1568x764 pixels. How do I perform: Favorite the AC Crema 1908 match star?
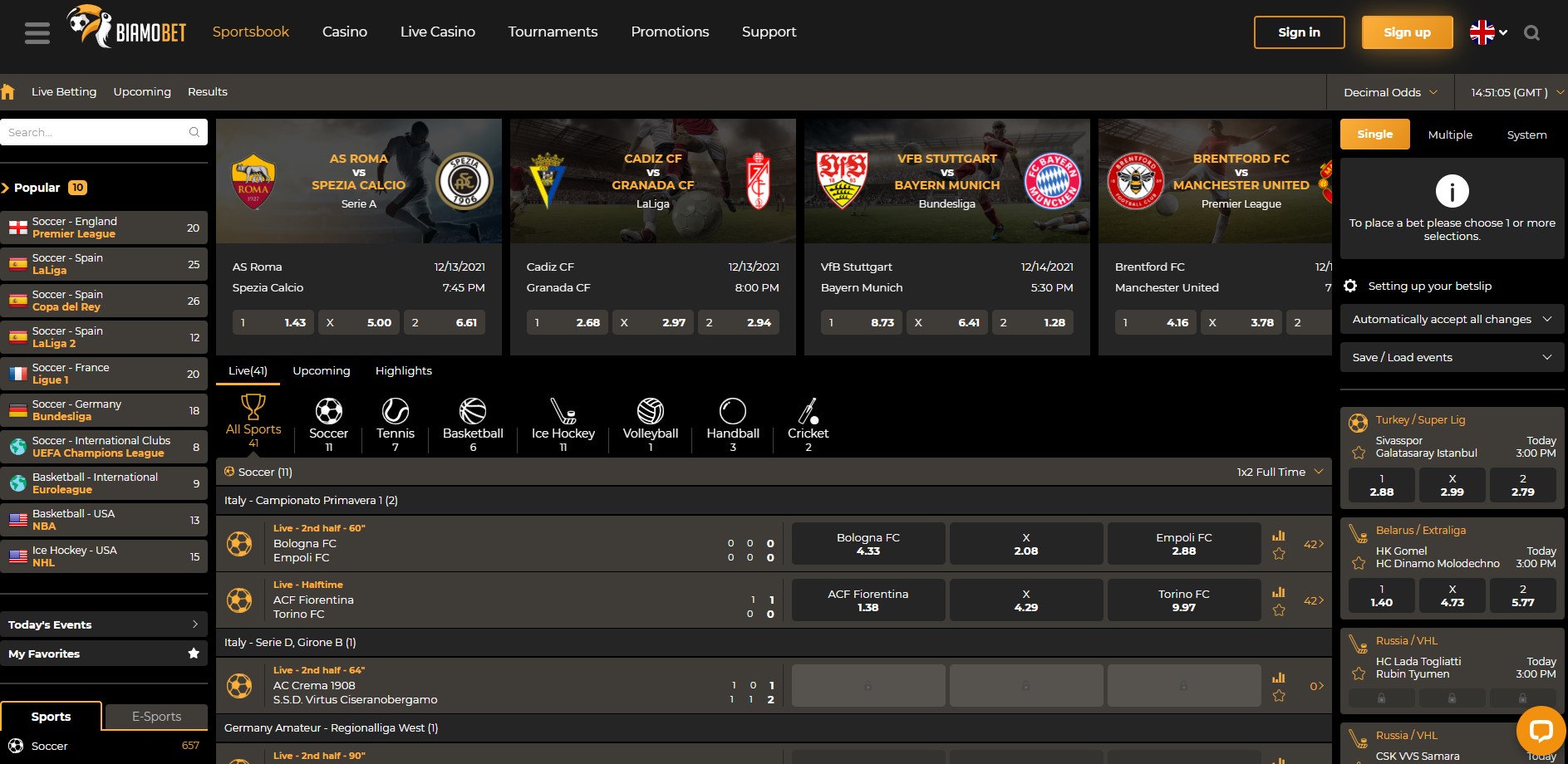pyautogui.click(x=1279, y=696)
